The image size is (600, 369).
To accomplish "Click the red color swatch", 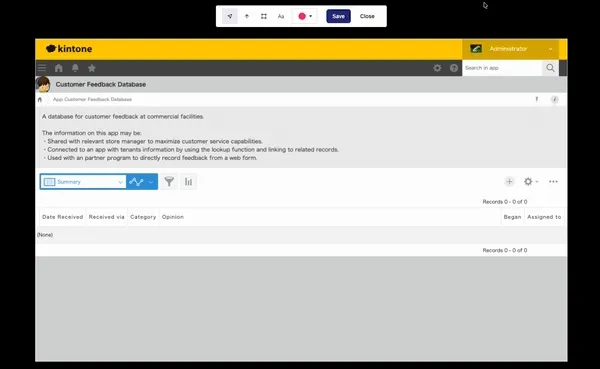I will pos(302,16).
